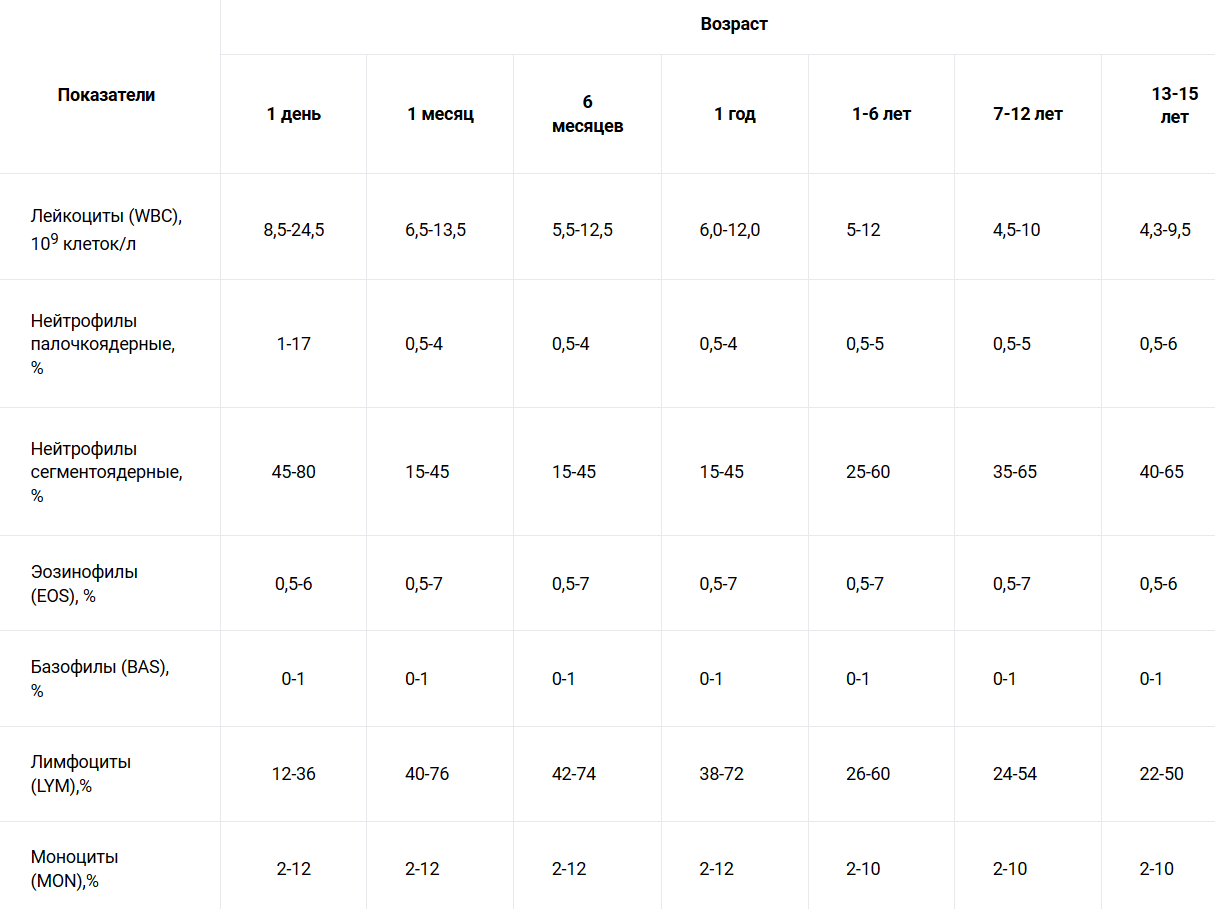Click the Возраст table header
Viewport: 1226px width, 909px height.
click(734, 24)
